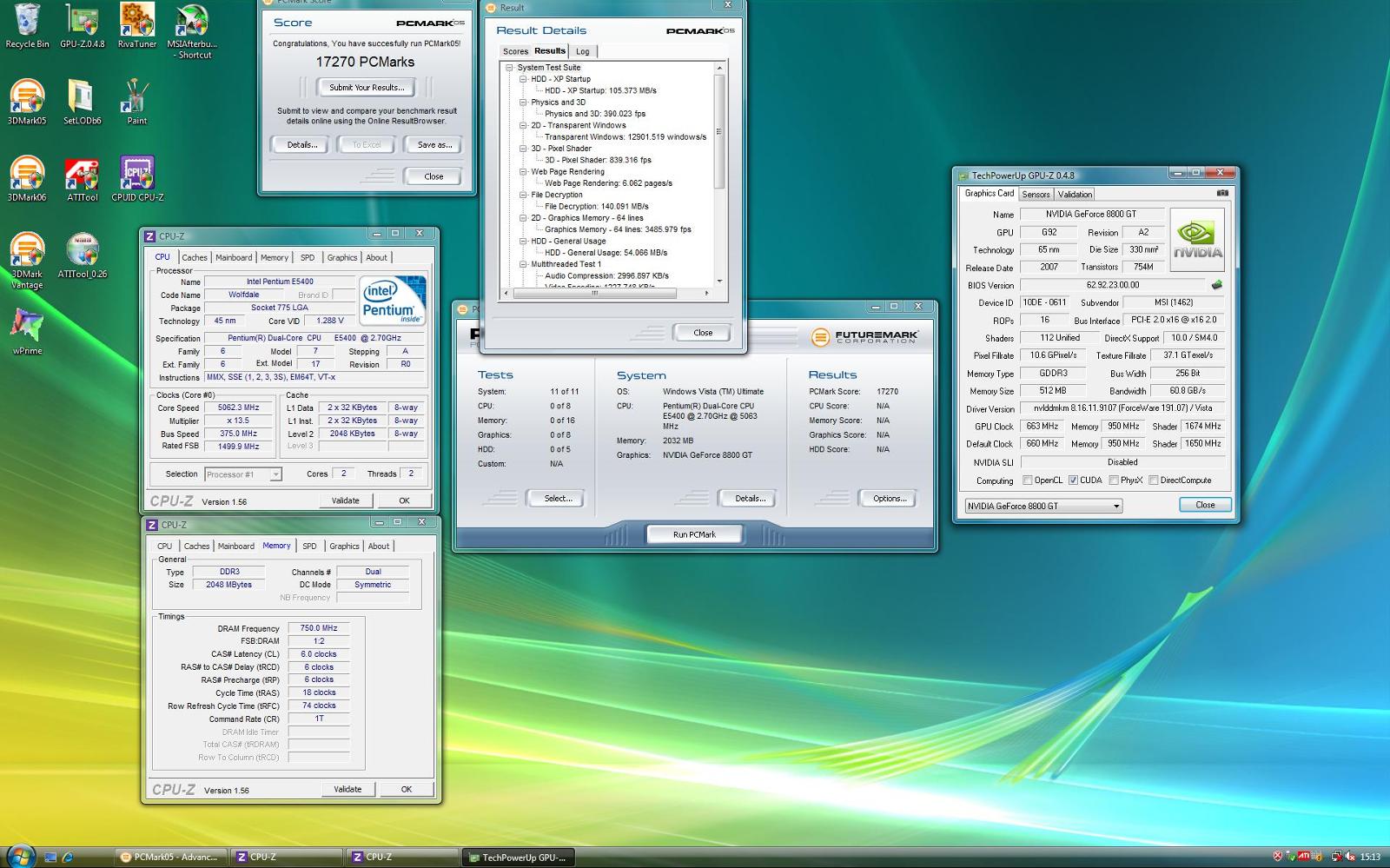Select the 3DMark06 desktop icon
Viewport: 1390px width, 868px height.
pyautogui.click(x=27, y=178)
